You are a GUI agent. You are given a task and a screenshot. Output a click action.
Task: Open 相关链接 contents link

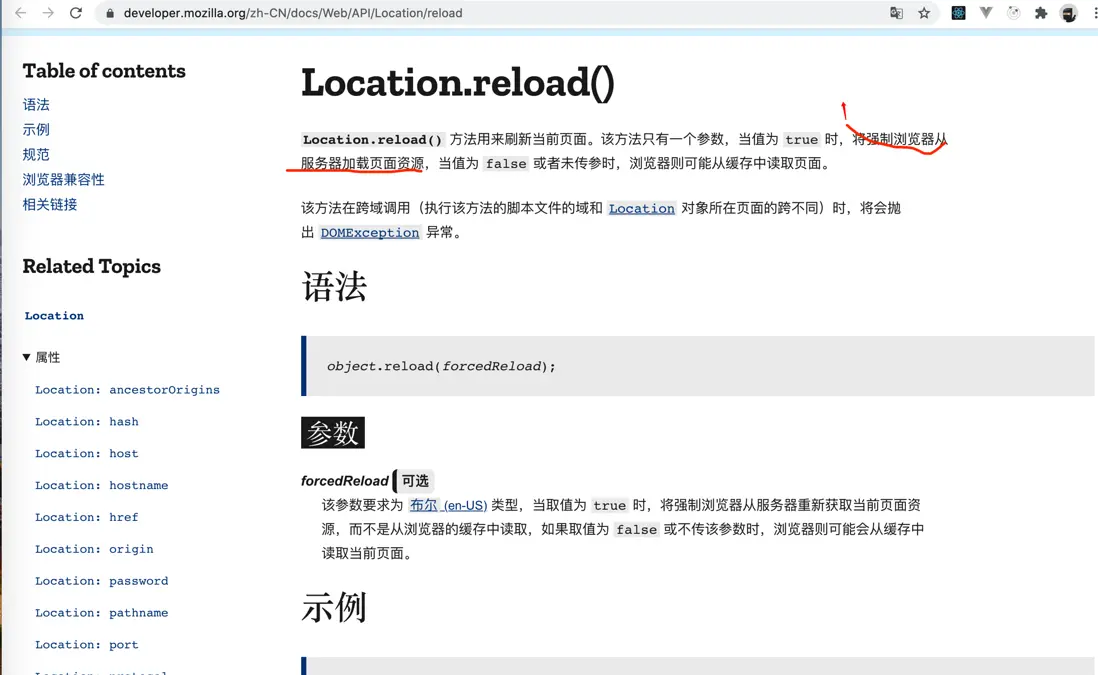pyautogui.click(x=50, y=204)
